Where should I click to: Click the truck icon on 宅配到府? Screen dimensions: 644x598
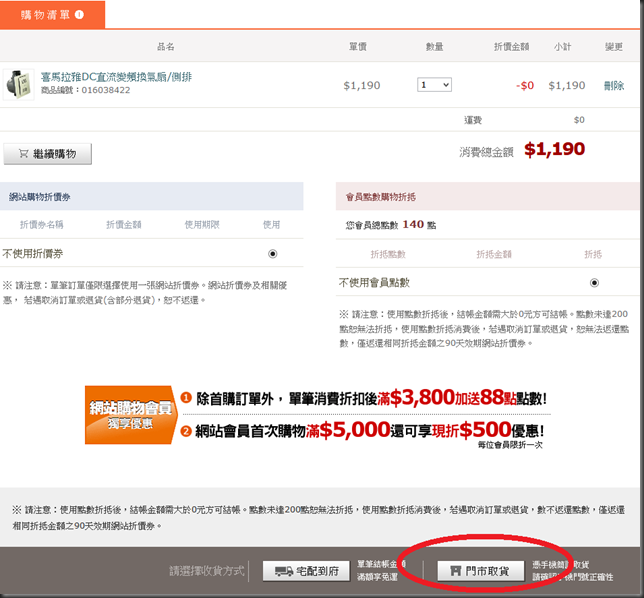tap(284, 571)
